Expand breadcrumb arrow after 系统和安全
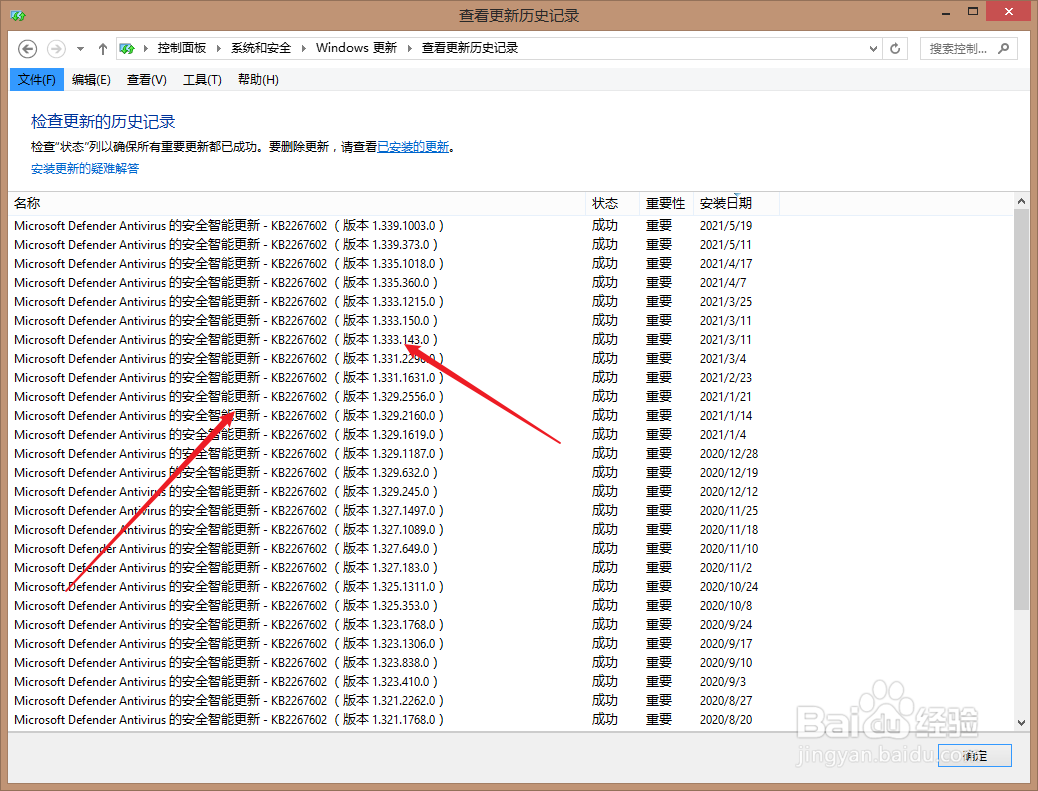The width and height of the screenshot is (1038, 791). click(303, 48)
